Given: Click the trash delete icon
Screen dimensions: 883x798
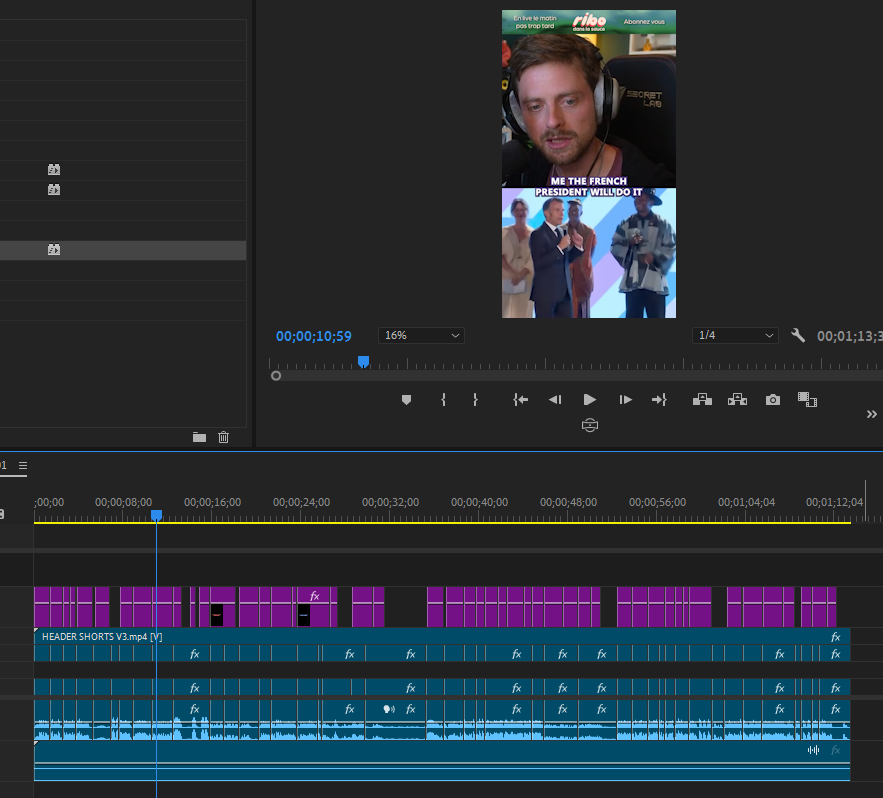Looking at the screenshot, I should 224,437.
